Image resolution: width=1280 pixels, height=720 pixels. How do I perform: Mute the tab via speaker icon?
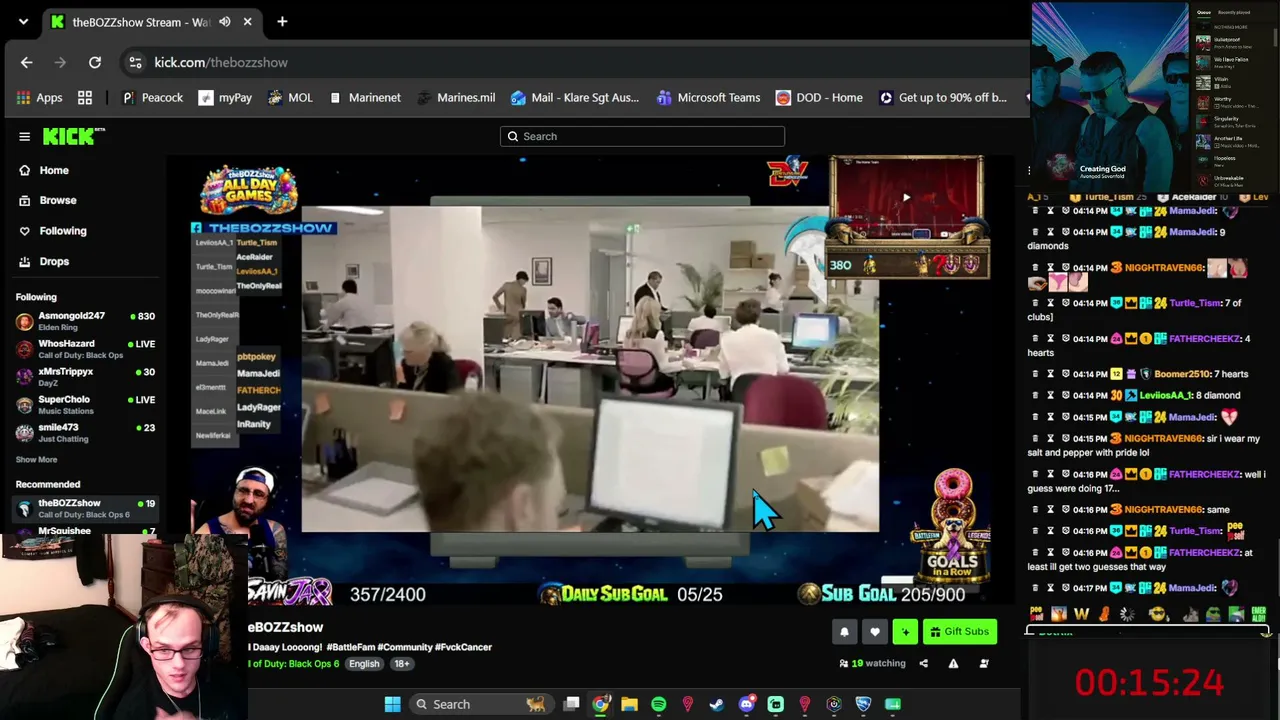tap(225, 21)
